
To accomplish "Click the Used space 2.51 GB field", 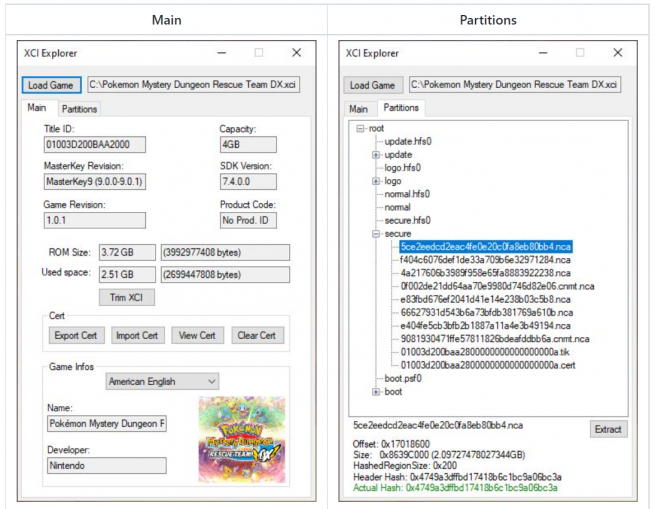I will click(x=127, y=275).
